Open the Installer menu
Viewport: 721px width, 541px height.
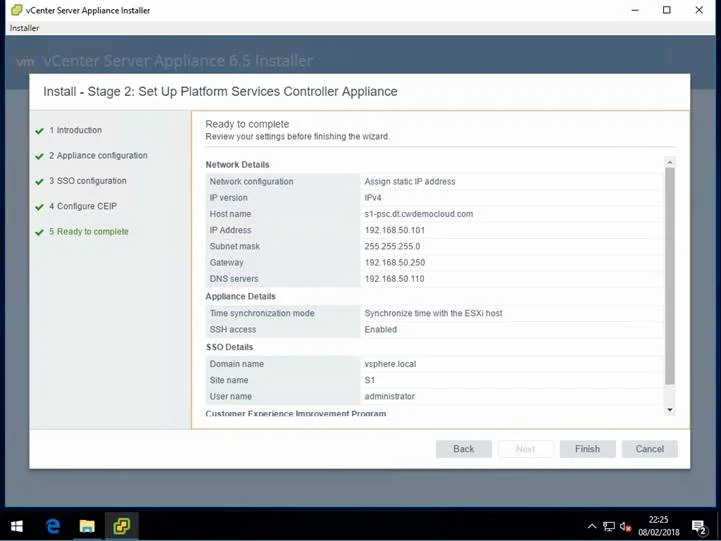click(x=24, y=28)
